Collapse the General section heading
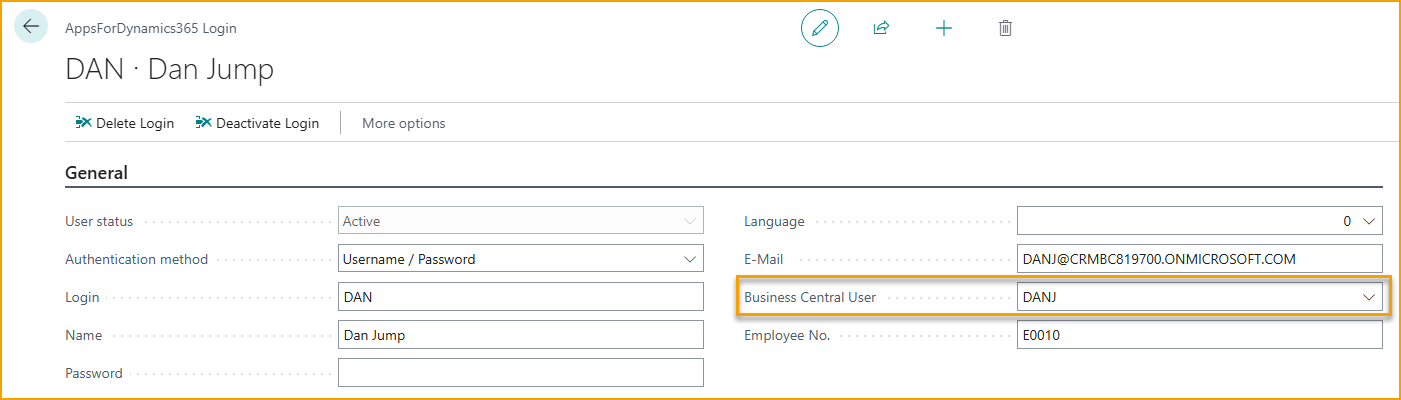 96,173
